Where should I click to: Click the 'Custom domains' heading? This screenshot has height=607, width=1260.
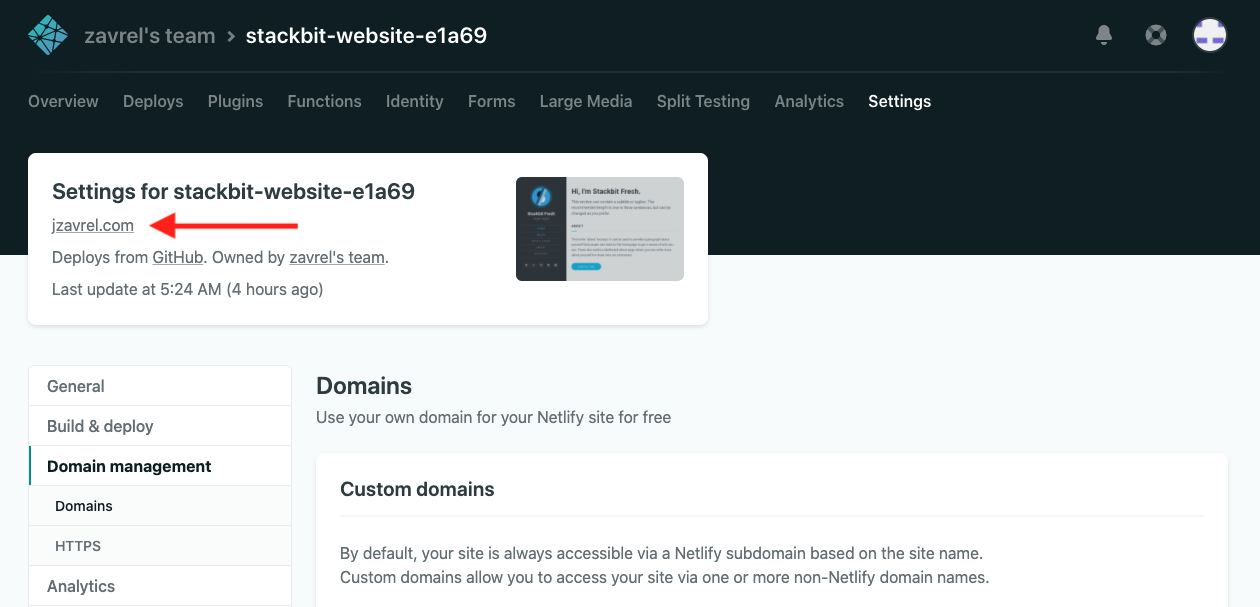click(x=417, y=489)
